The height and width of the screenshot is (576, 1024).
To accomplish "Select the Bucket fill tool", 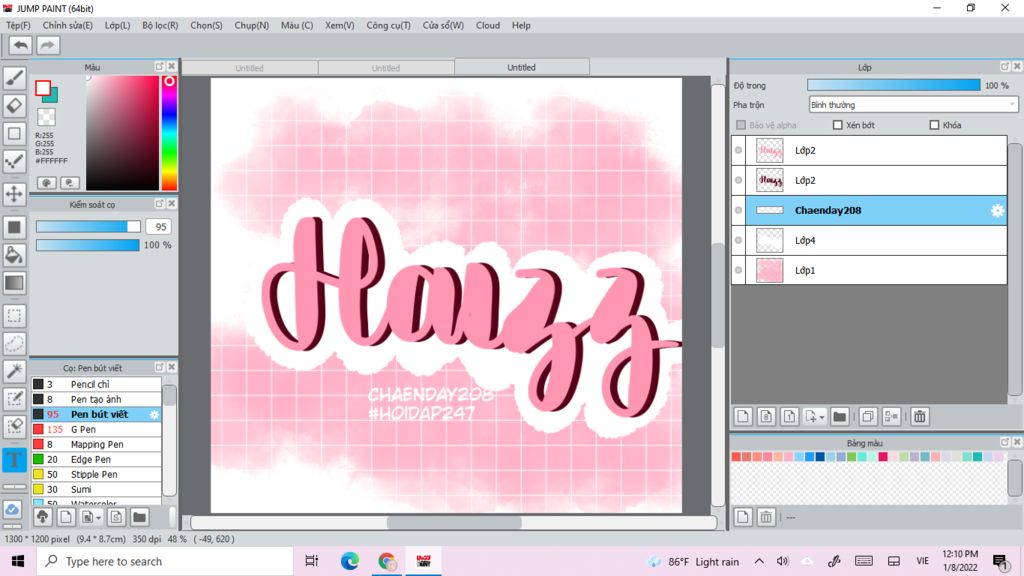I will 14,255.
